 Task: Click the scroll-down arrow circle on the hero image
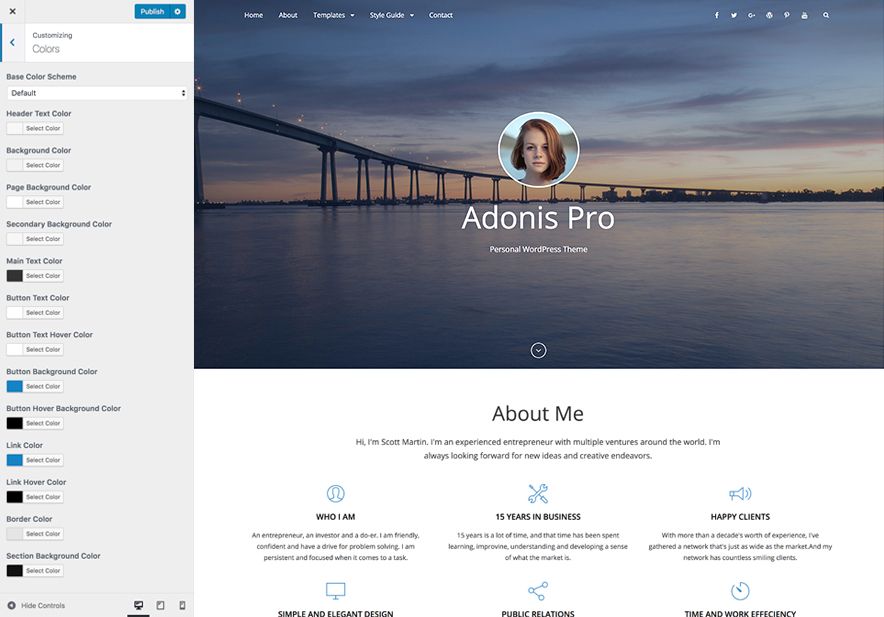538,350
